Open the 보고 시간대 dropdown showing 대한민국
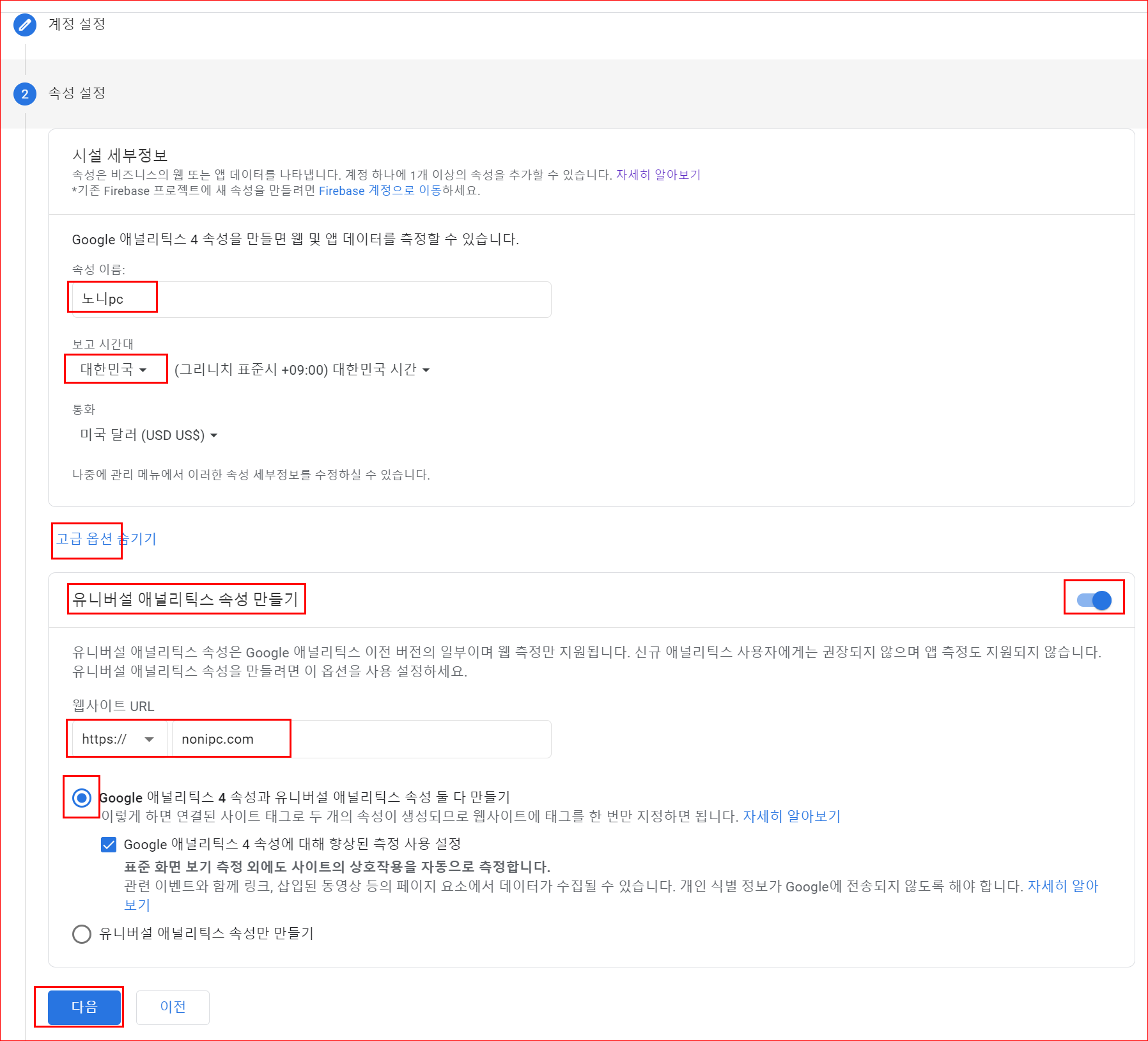 click(x=115, y=369)
